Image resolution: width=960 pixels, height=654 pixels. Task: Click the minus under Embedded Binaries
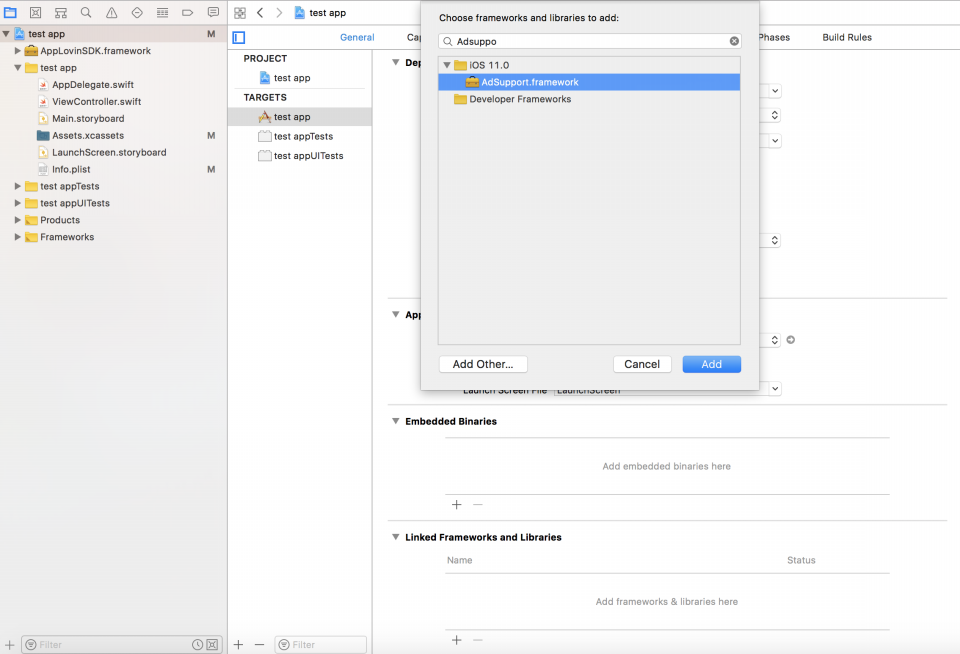(x=478, y=505)
